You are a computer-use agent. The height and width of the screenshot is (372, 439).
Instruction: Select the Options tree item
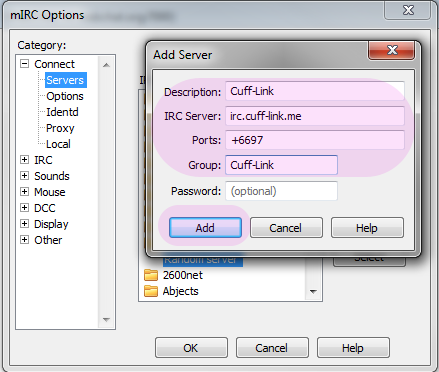click(65, 96)
